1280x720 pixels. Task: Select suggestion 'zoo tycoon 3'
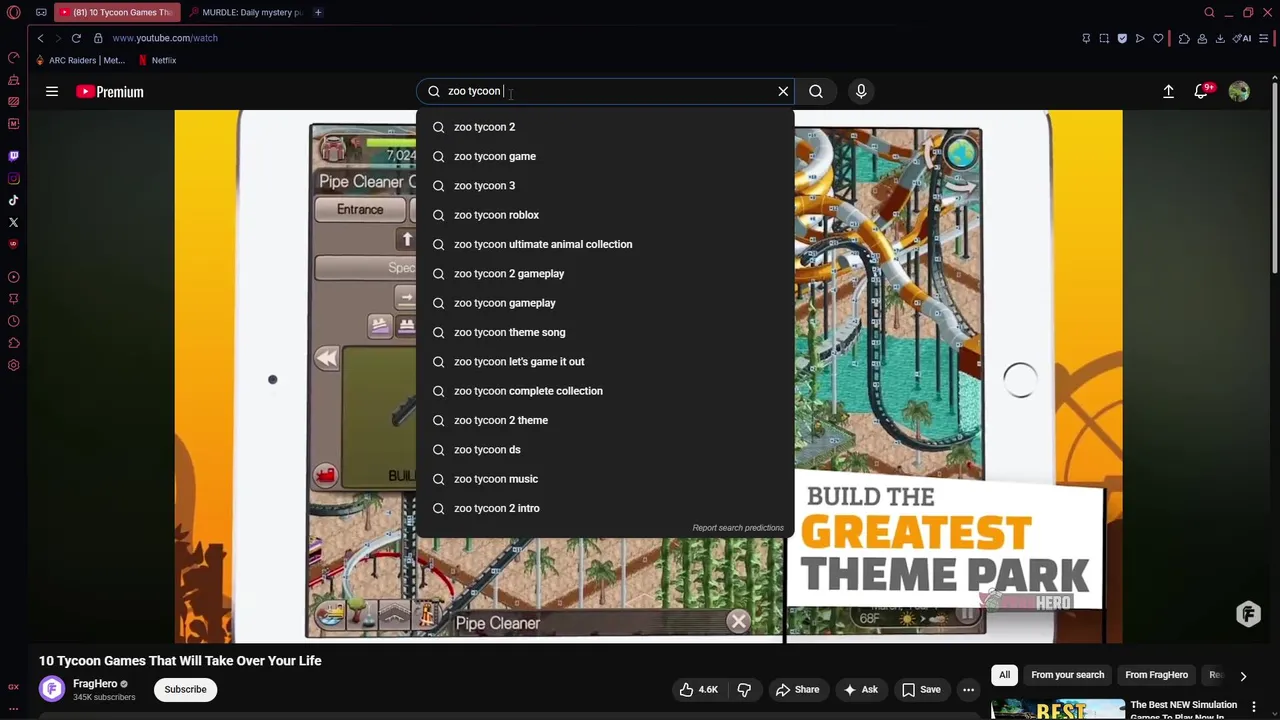605,185
